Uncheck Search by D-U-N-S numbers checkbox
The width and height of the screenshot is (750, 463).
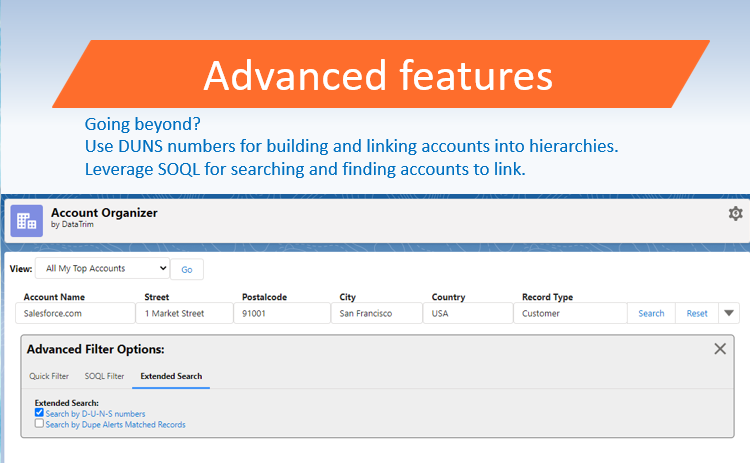pos(39,413)
